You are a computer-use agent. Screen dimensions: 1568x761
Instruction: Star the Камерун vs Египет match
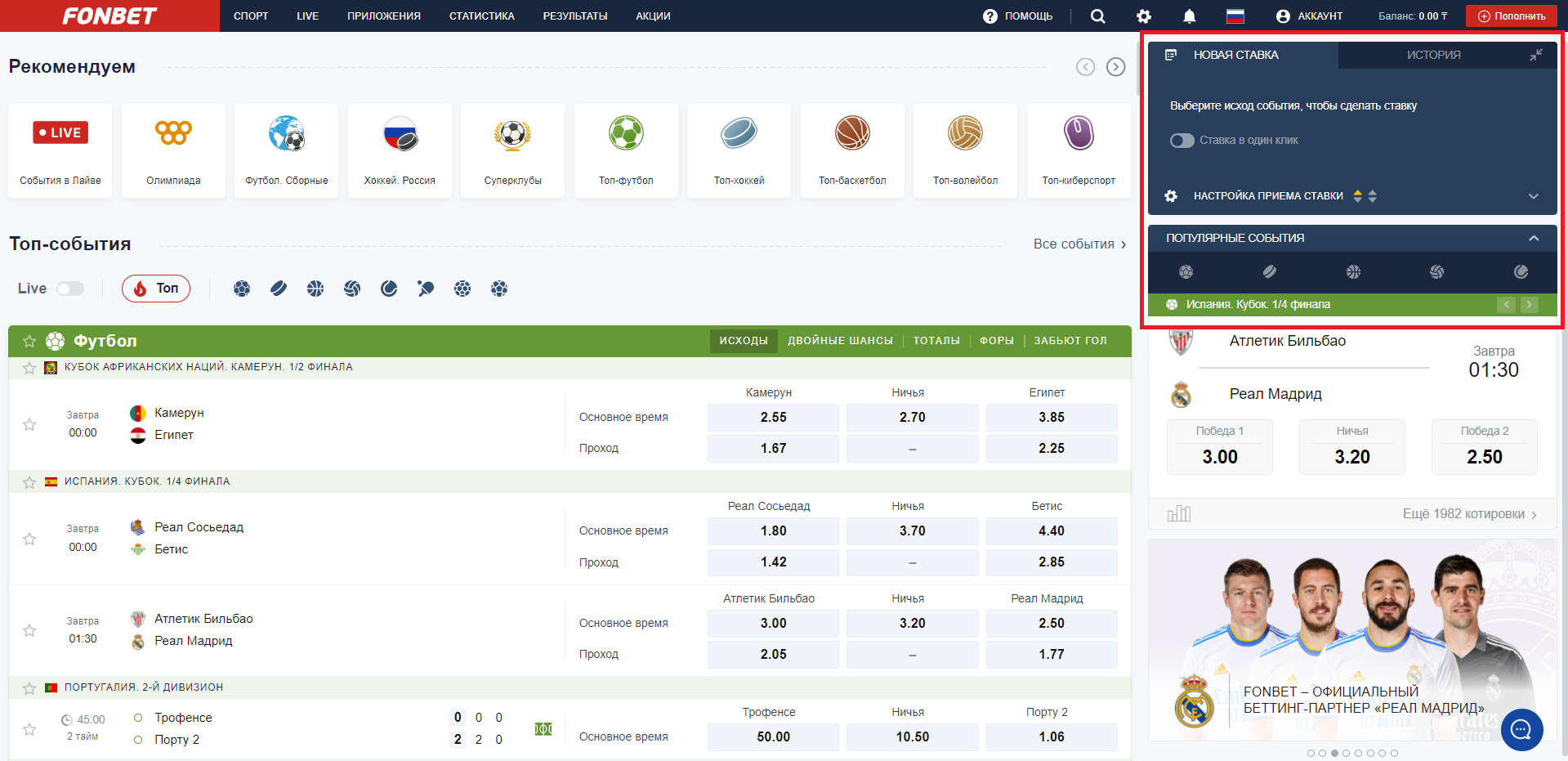[29, 424]
